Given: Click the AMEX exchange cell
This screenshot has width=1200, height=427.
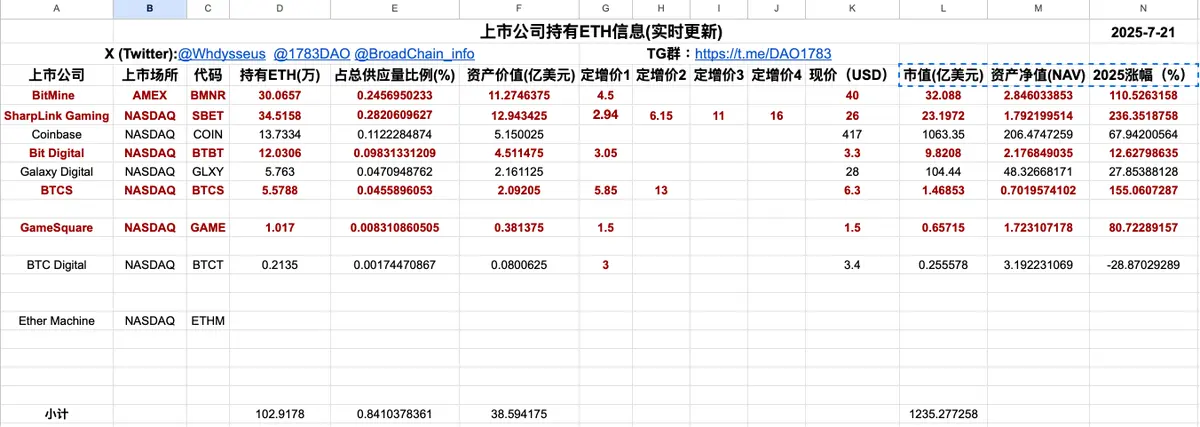Looking at the screenshot, I should 150,96.
